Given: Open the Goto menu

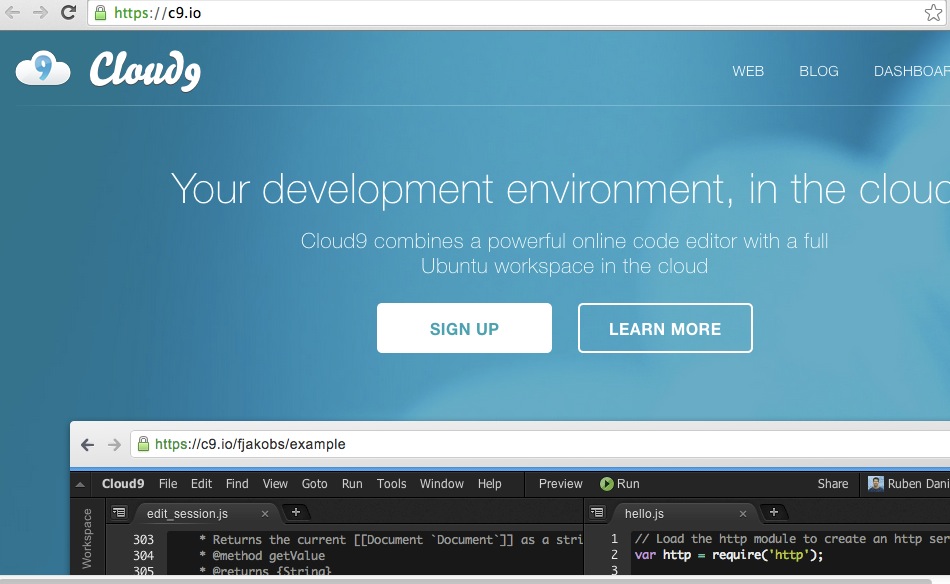Looking at the screenshot, I should (x=314, y=483).
